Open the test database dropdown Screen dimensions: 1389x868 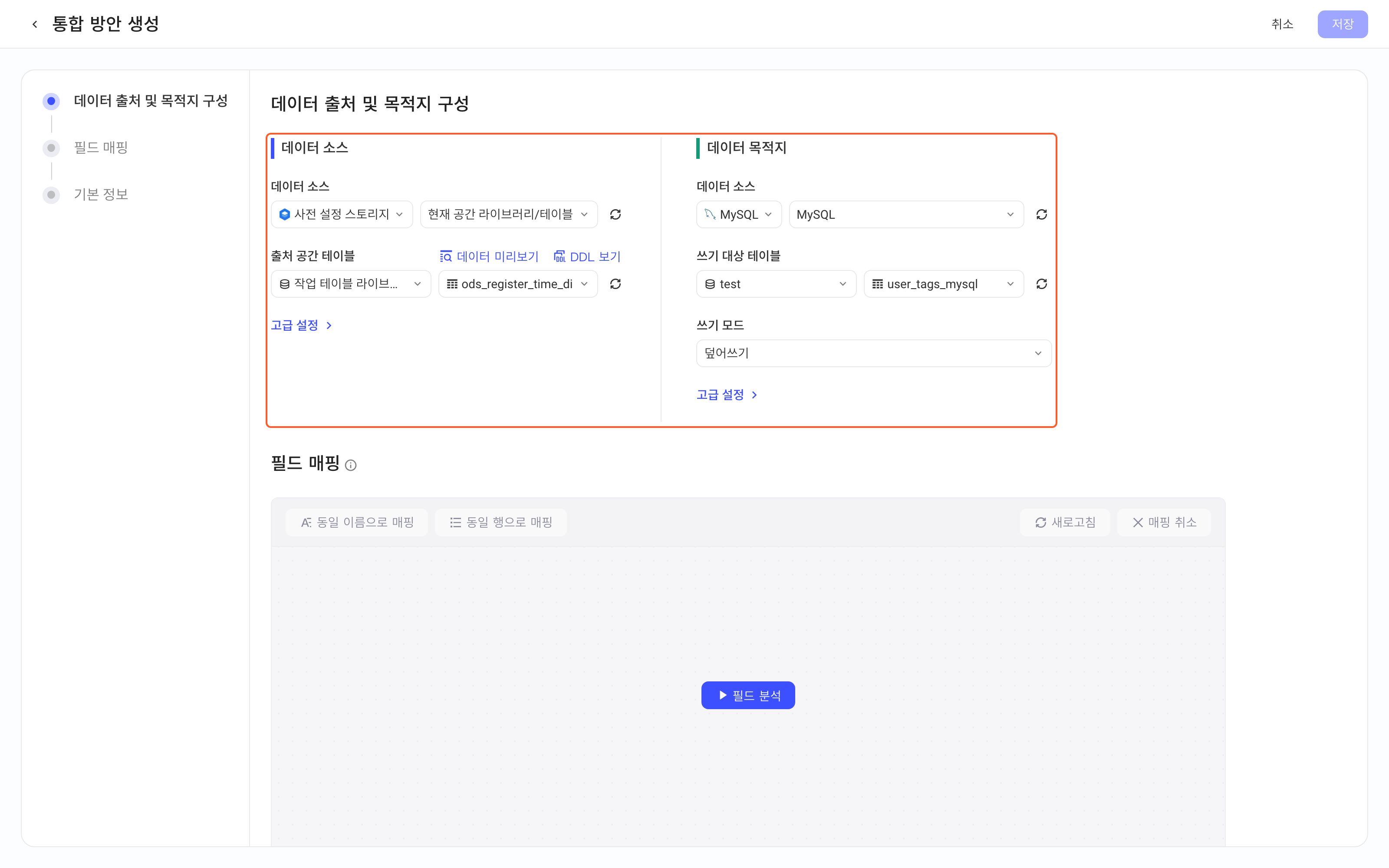tap(776, 284)
